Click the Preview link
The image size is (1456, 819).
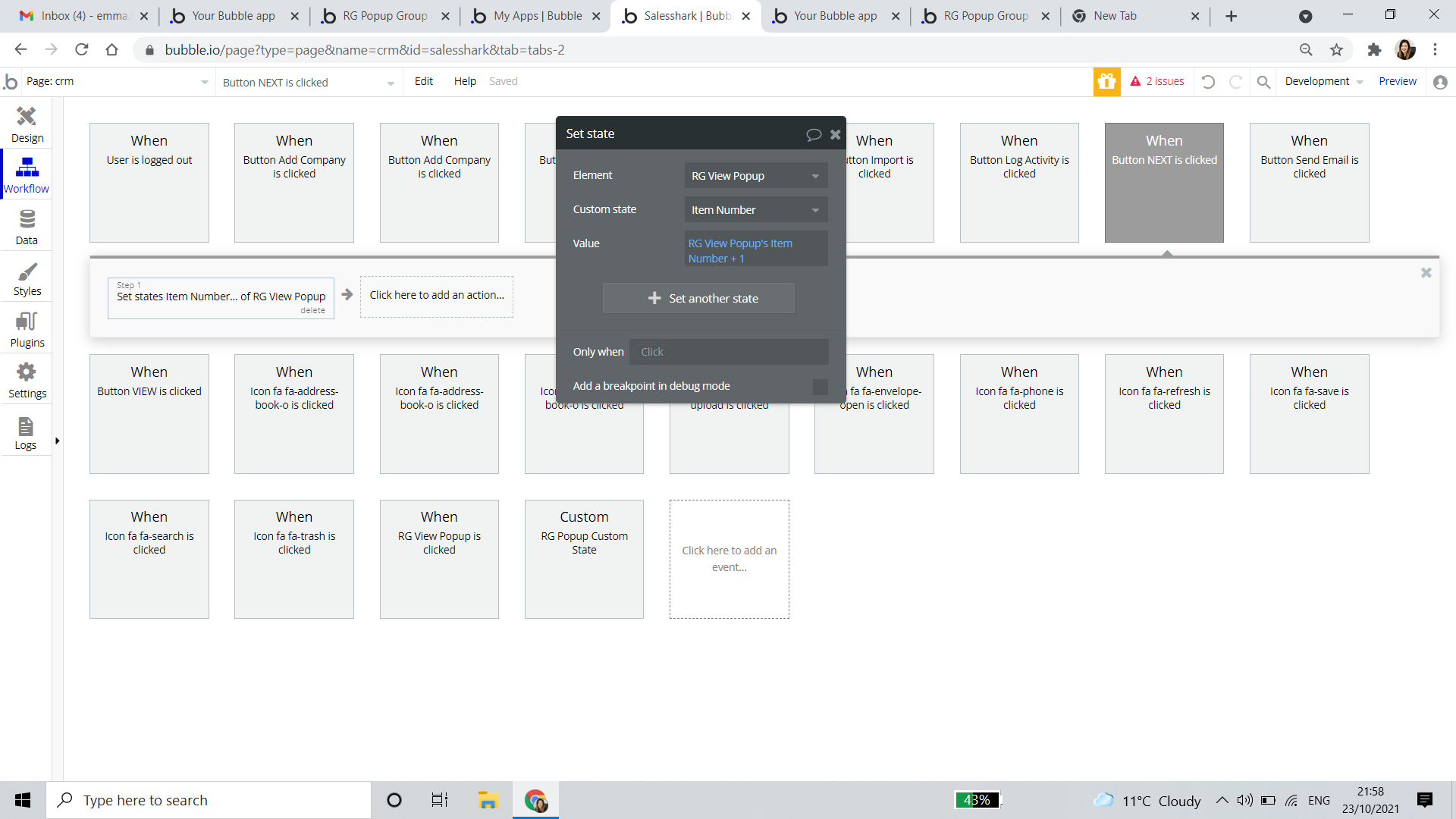(x=1397, y=81)
